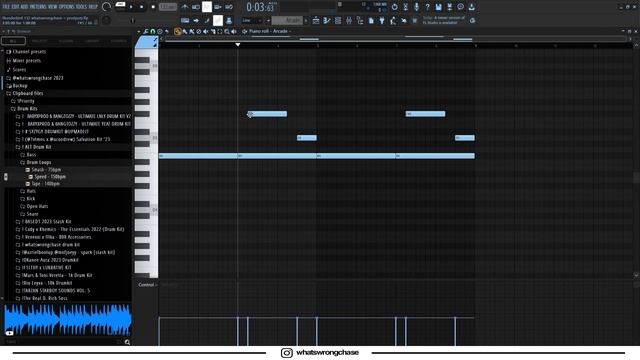The image size is (640, 360).
Task: Toggle loop recording button
Action: pos(229,7)
